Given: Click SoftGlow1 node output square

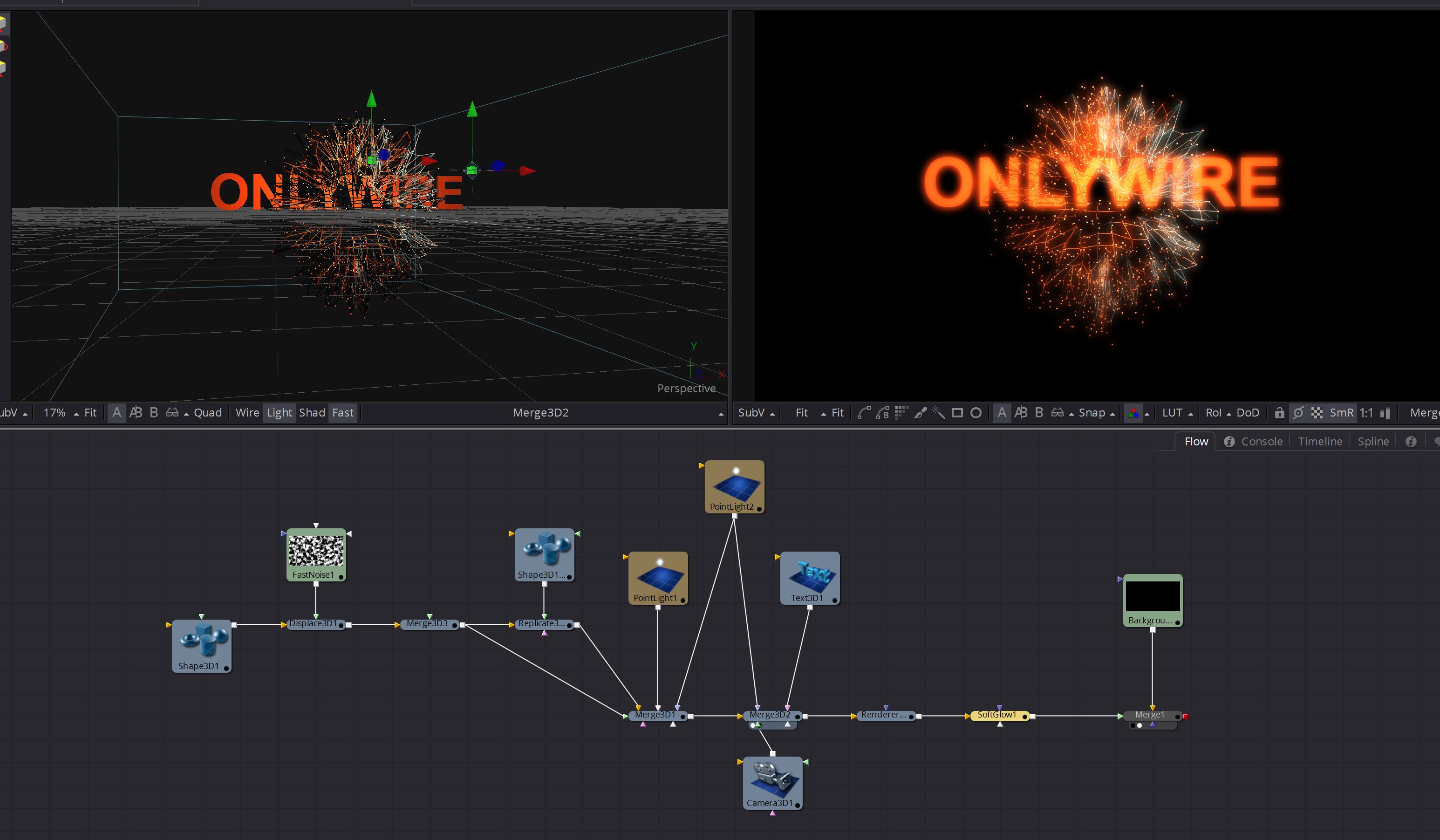Looking at the screenshot, I should [1032, 716].
